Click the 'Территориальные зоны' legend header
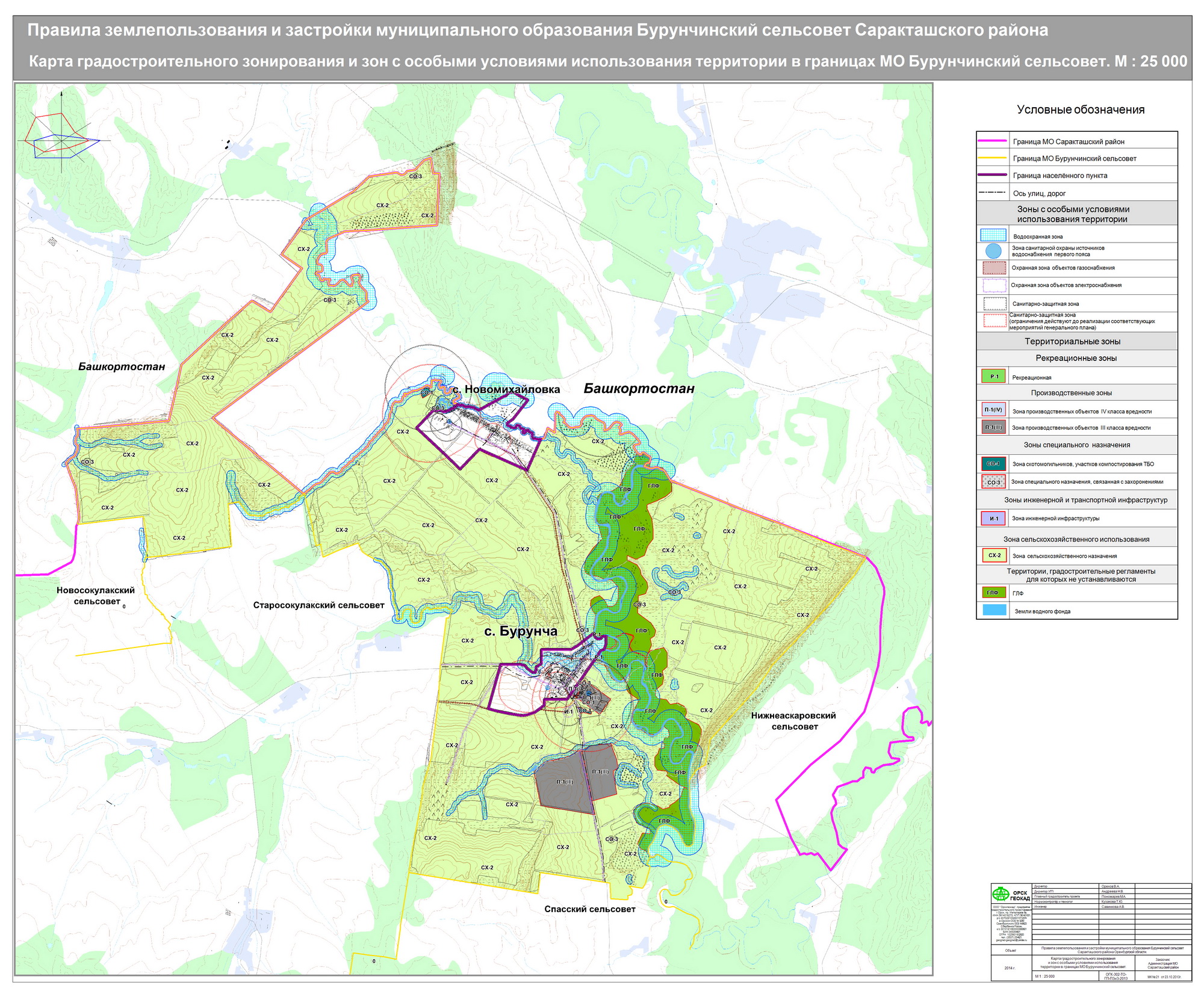The image size is (1204, 991). click(1073, 341)
